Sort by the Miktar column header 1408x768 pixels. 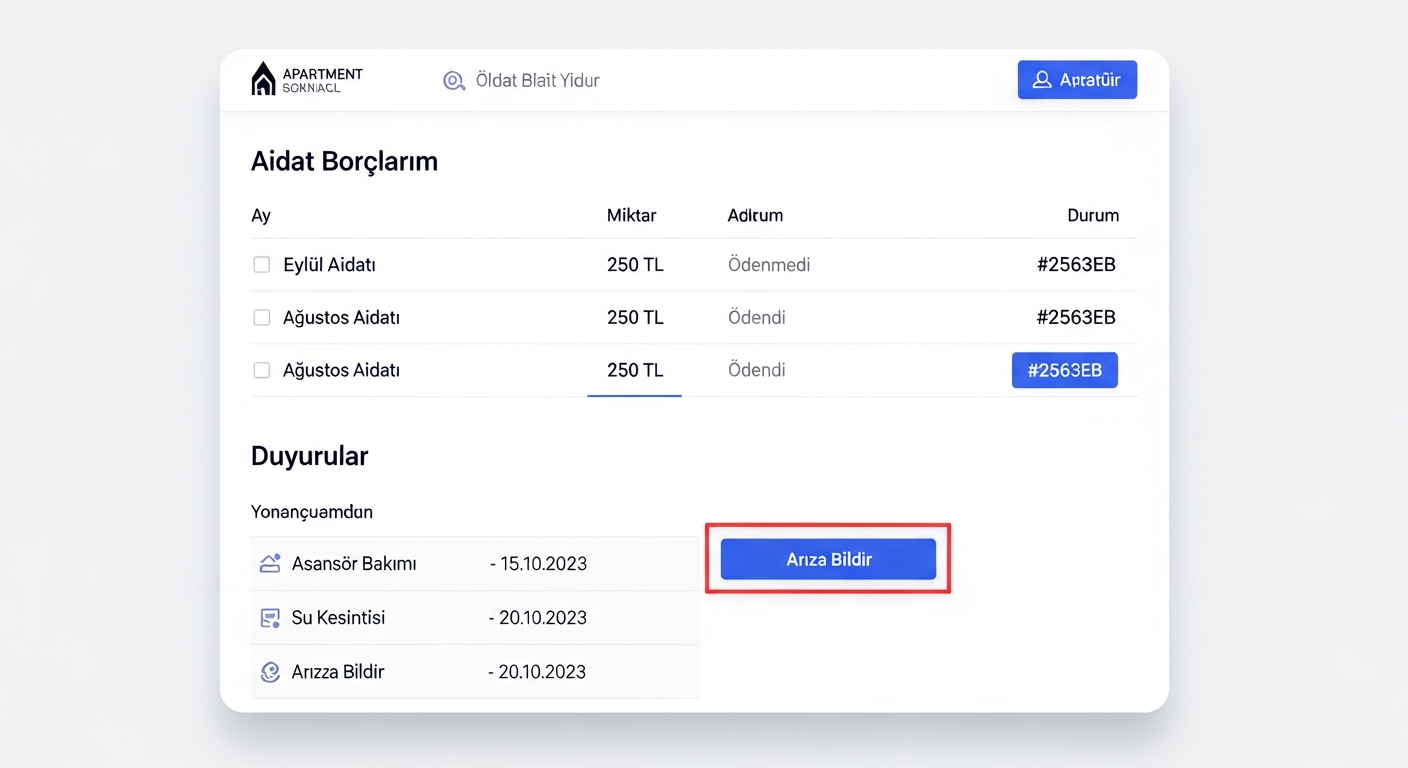coord(631,215)
